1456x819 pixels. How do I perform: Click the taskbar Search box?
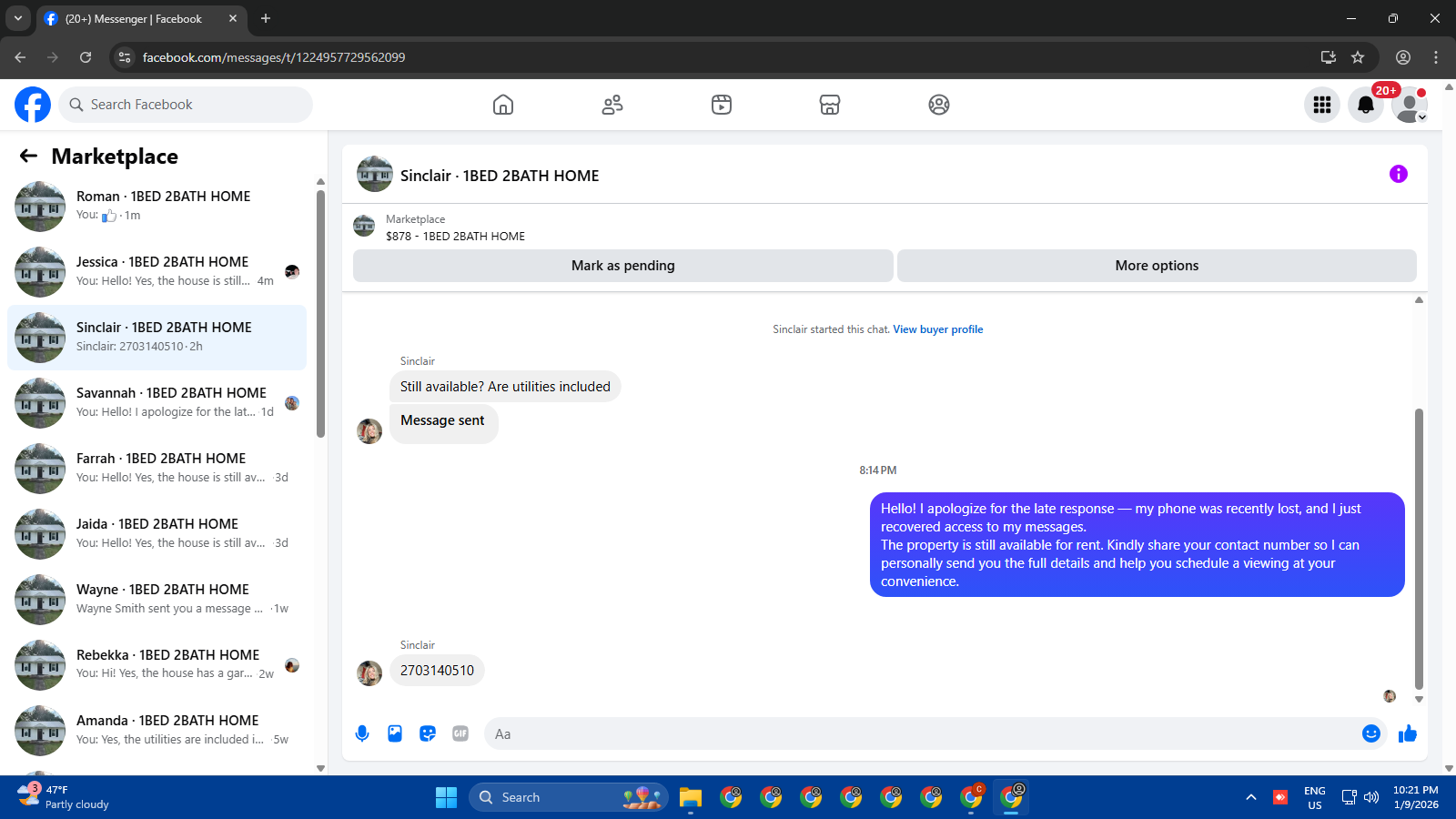(569, 797)
